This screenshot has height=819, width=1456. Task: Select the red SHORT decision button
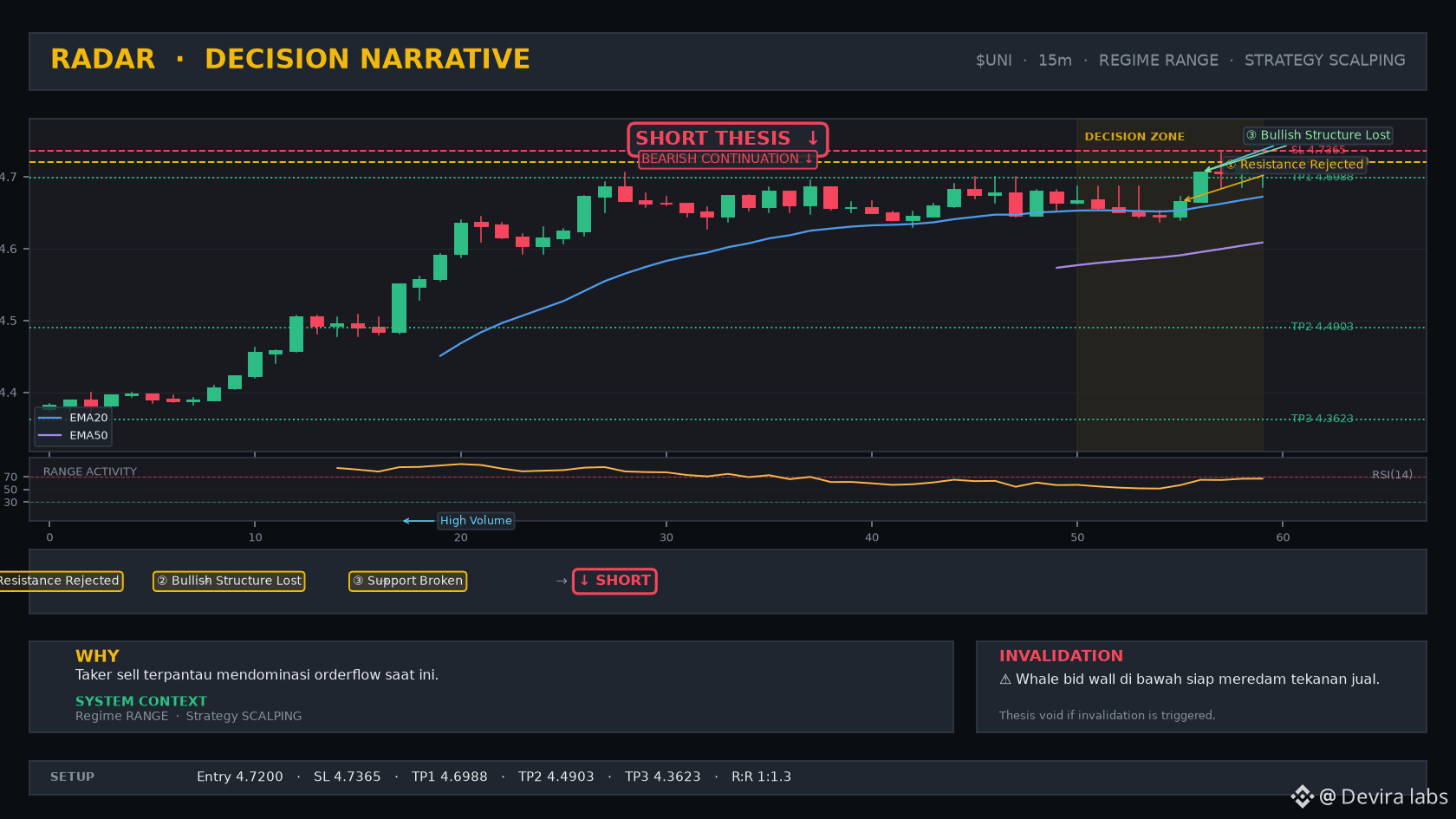pyautogui.click(x=614, y=581)
